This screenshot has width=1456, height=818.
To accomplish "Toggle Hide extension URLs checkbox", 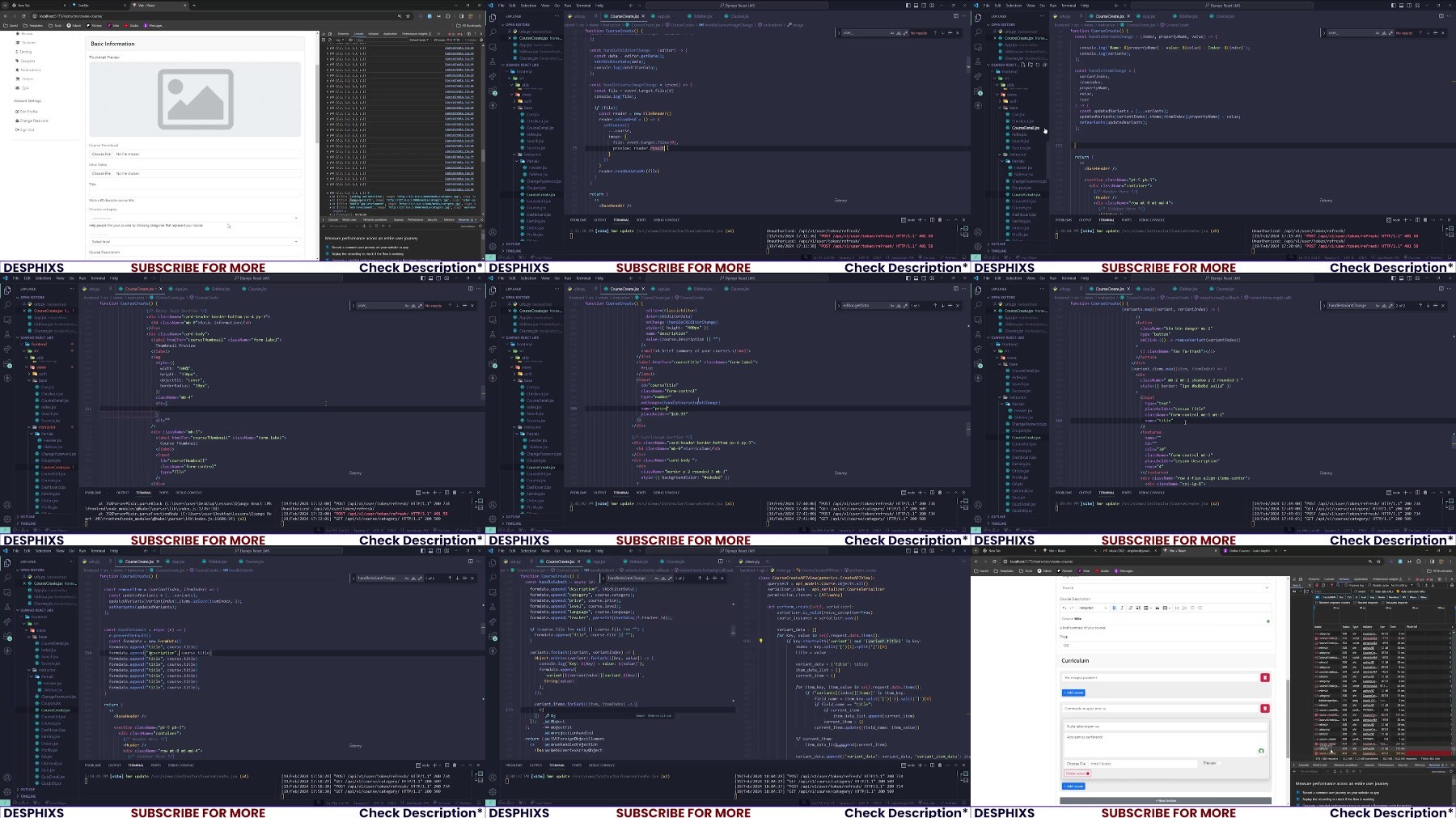I will click(x=1398, y=591).
